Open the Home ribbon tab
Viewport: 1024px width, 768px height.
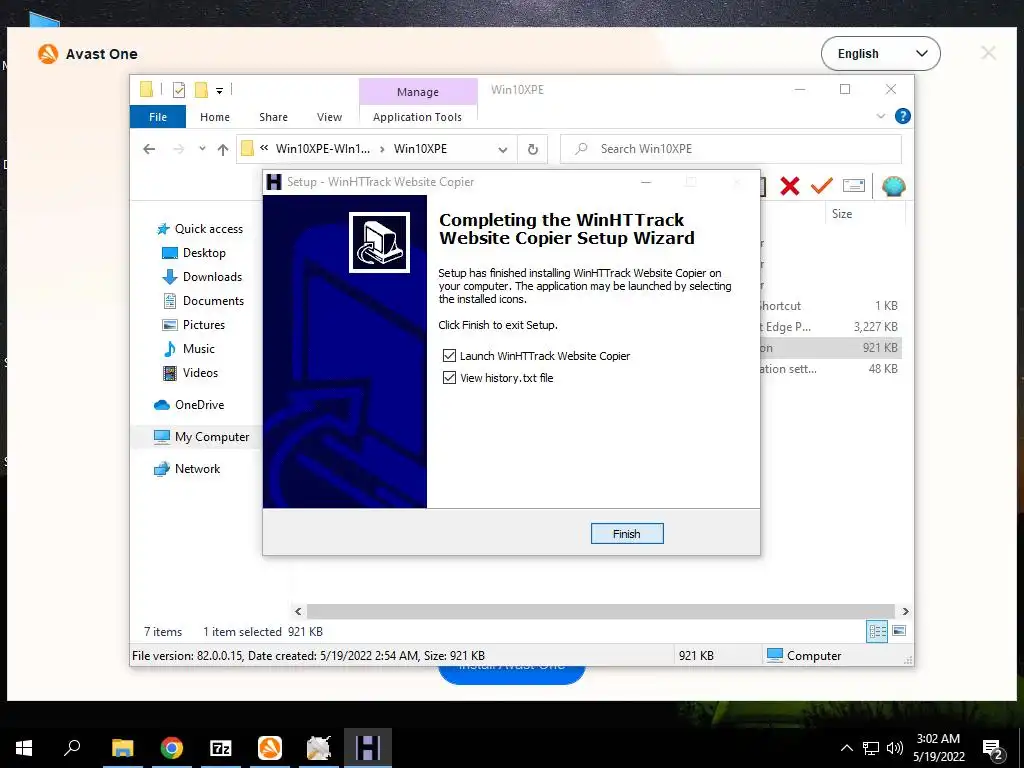click(x=215, y=117)
